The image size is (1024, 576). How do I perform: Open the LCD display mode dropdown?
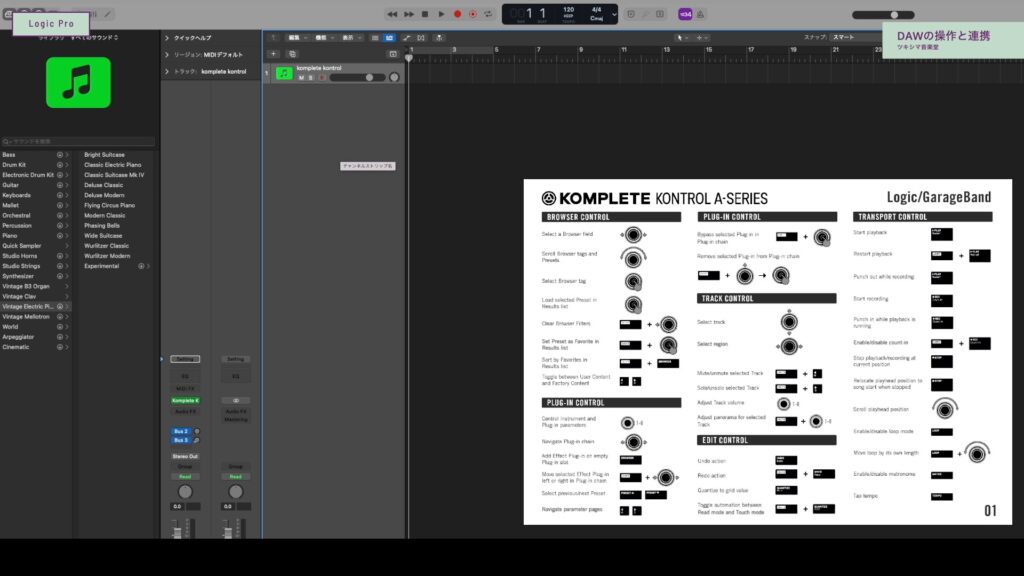614,14
